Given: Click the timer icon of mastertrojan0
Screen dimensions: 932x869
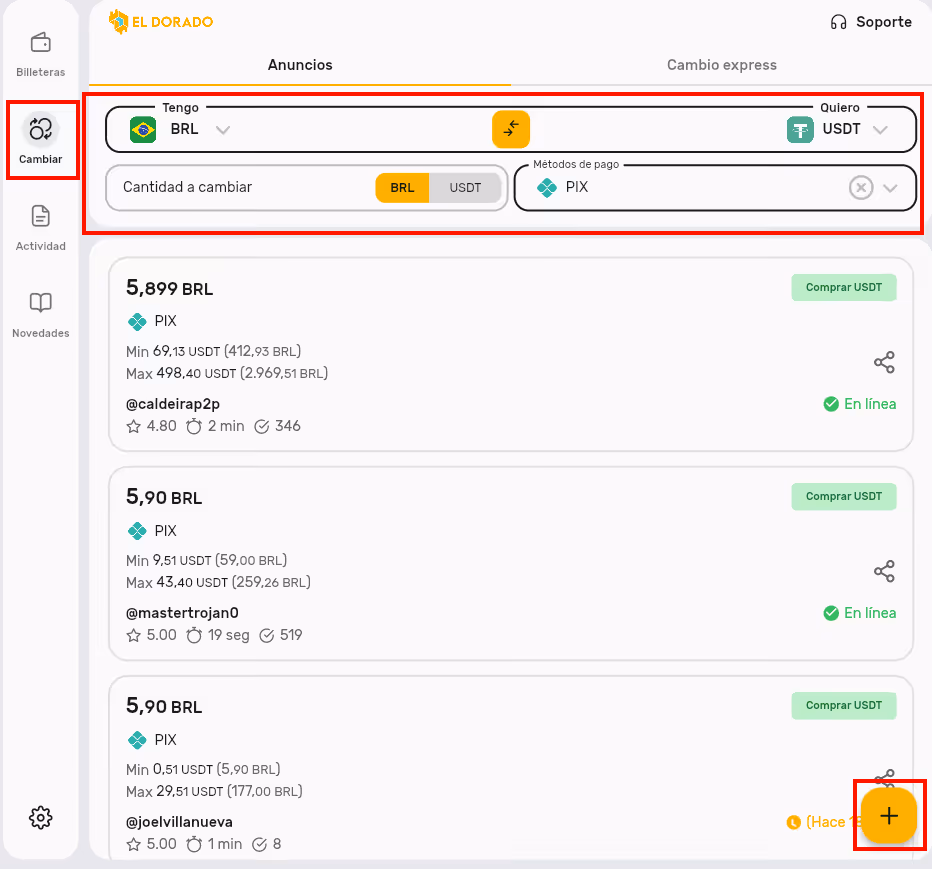Looking at the screenshot, I should (x=194, y=635).
